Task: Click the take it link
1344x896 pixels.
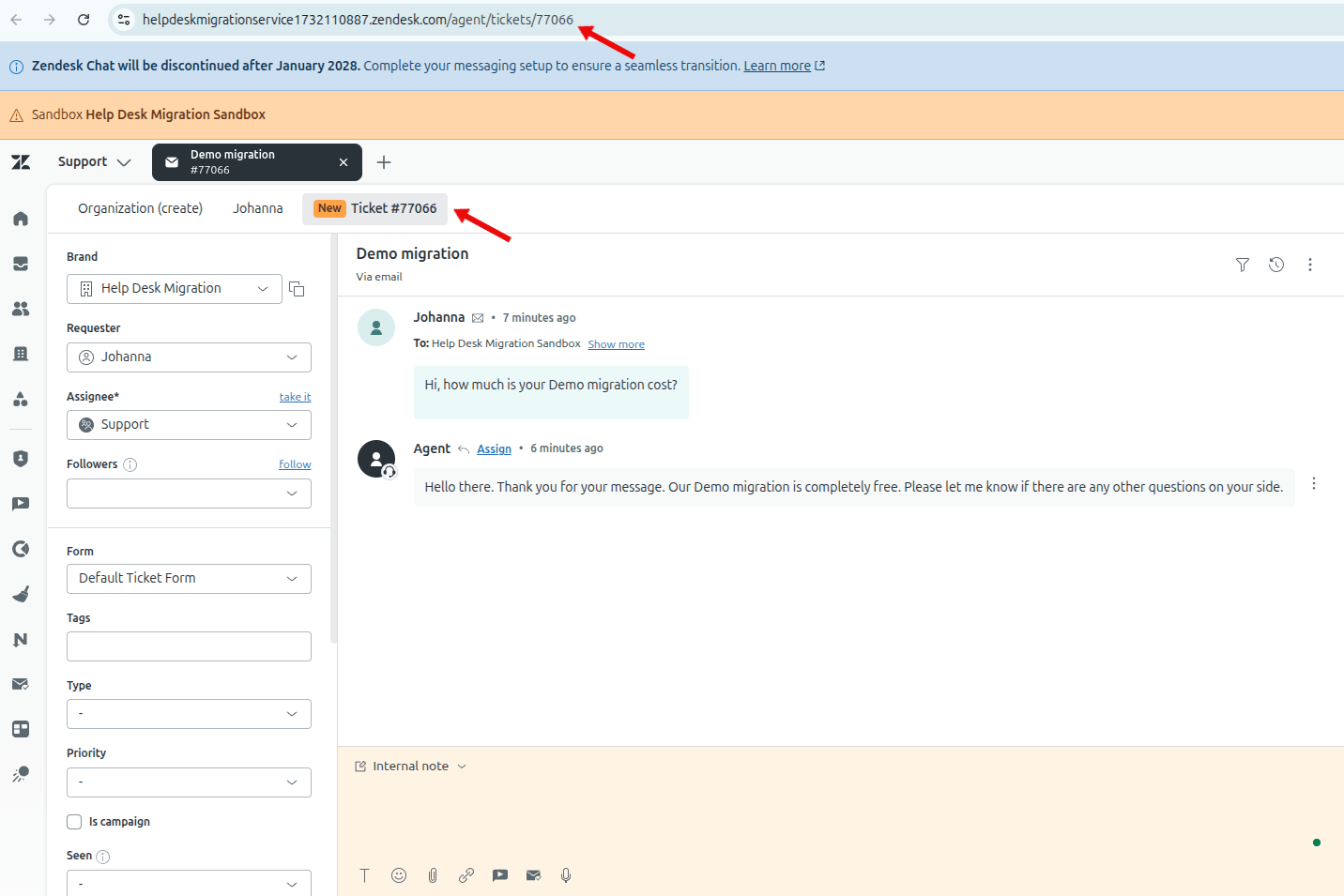Action: point(295,397)
